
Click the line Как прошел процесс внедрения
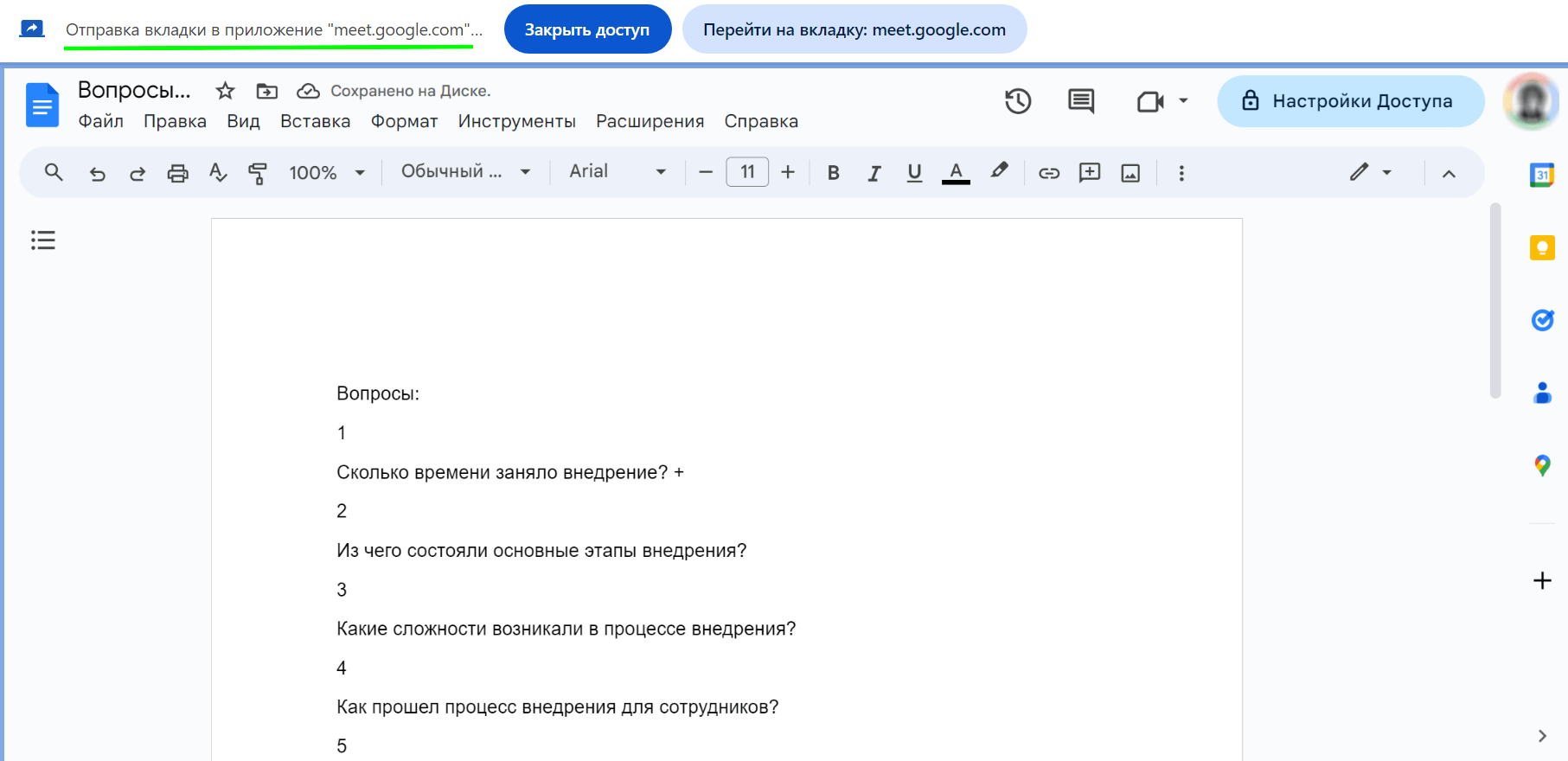557,707
